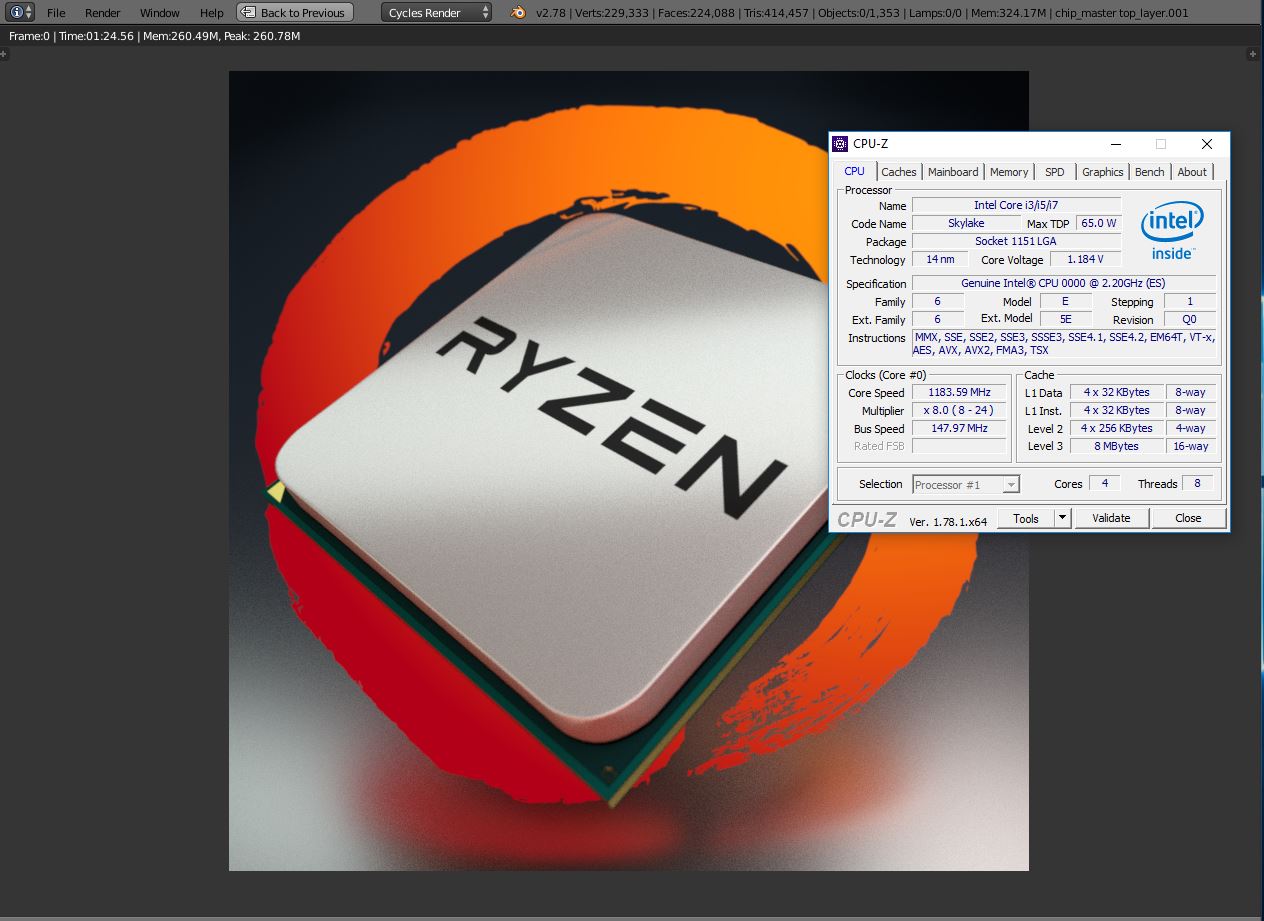This screenshot has height=921, width=1264.
Task: Open the Cycles Render engine dropdown
Action: [437, 12]
